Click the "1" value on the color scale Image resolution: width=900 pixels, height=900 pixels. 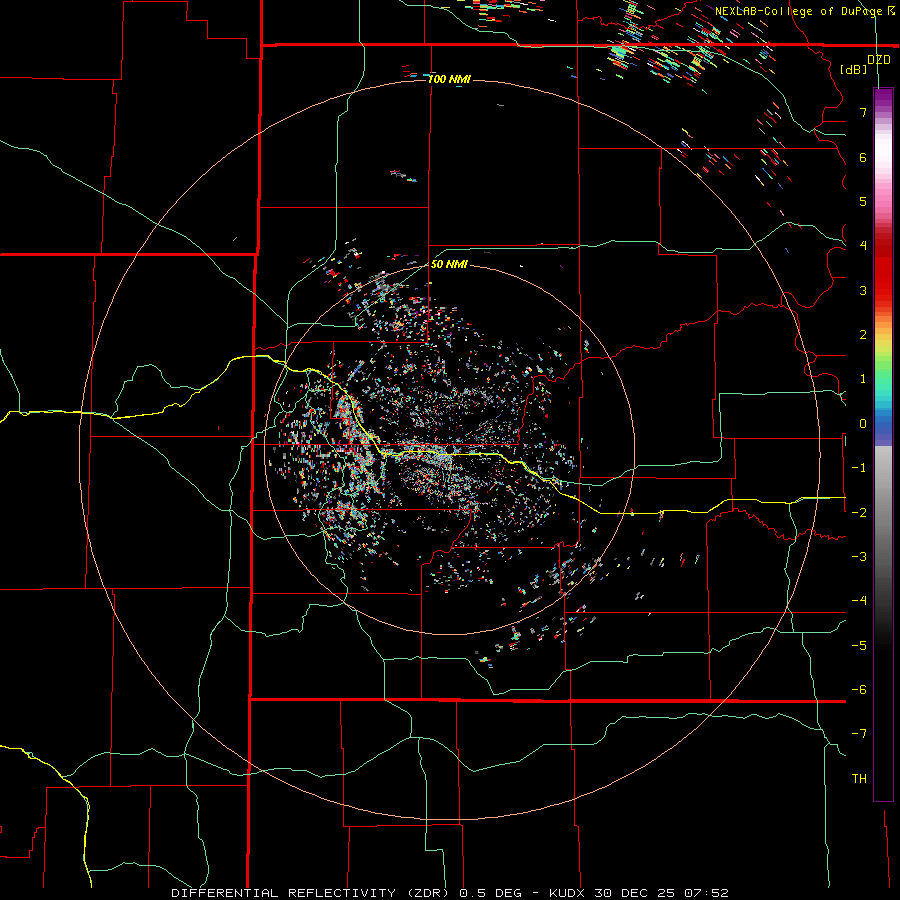pos(863,379)
